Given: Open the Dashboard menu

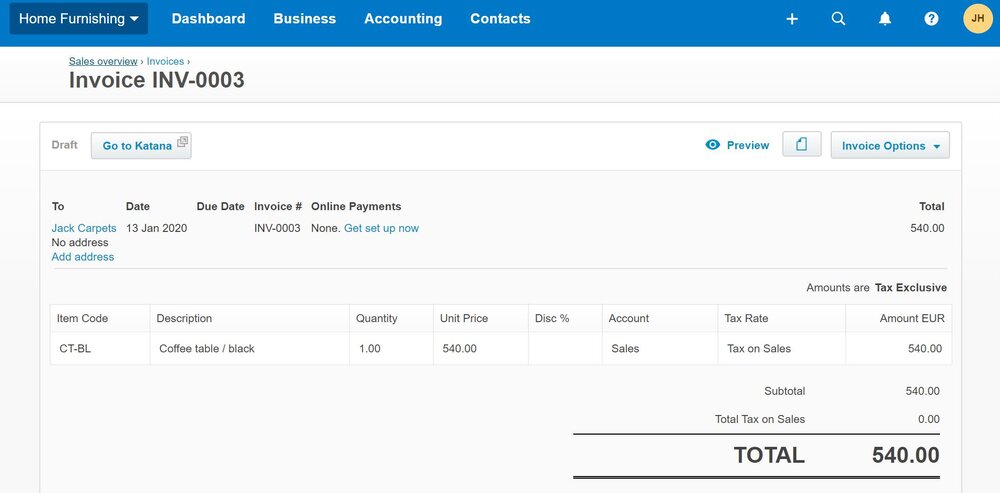Looking at the screenshot, I should (209, 18).
